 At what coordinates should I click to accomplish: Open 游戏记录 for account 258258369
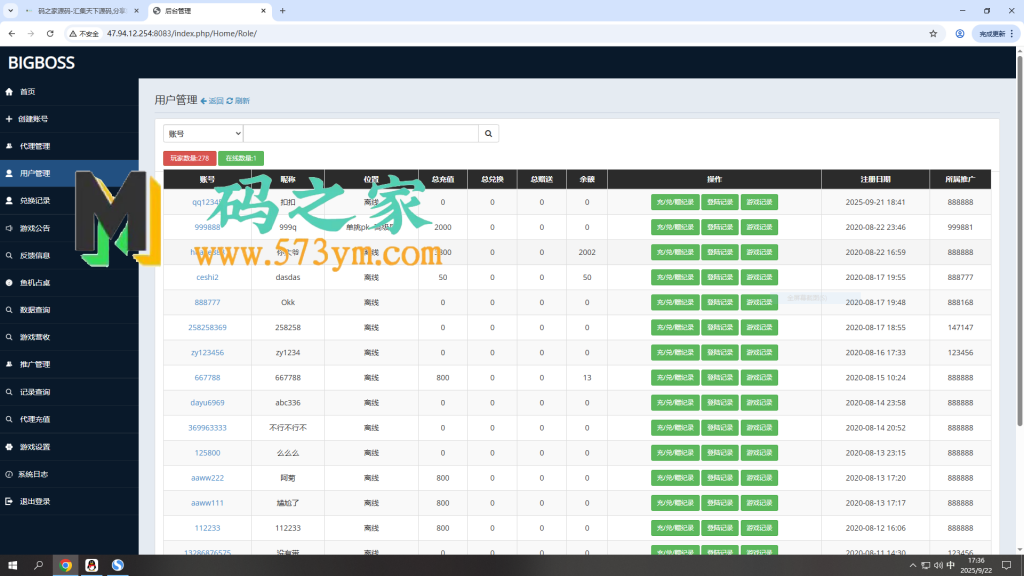click(759, 328)
